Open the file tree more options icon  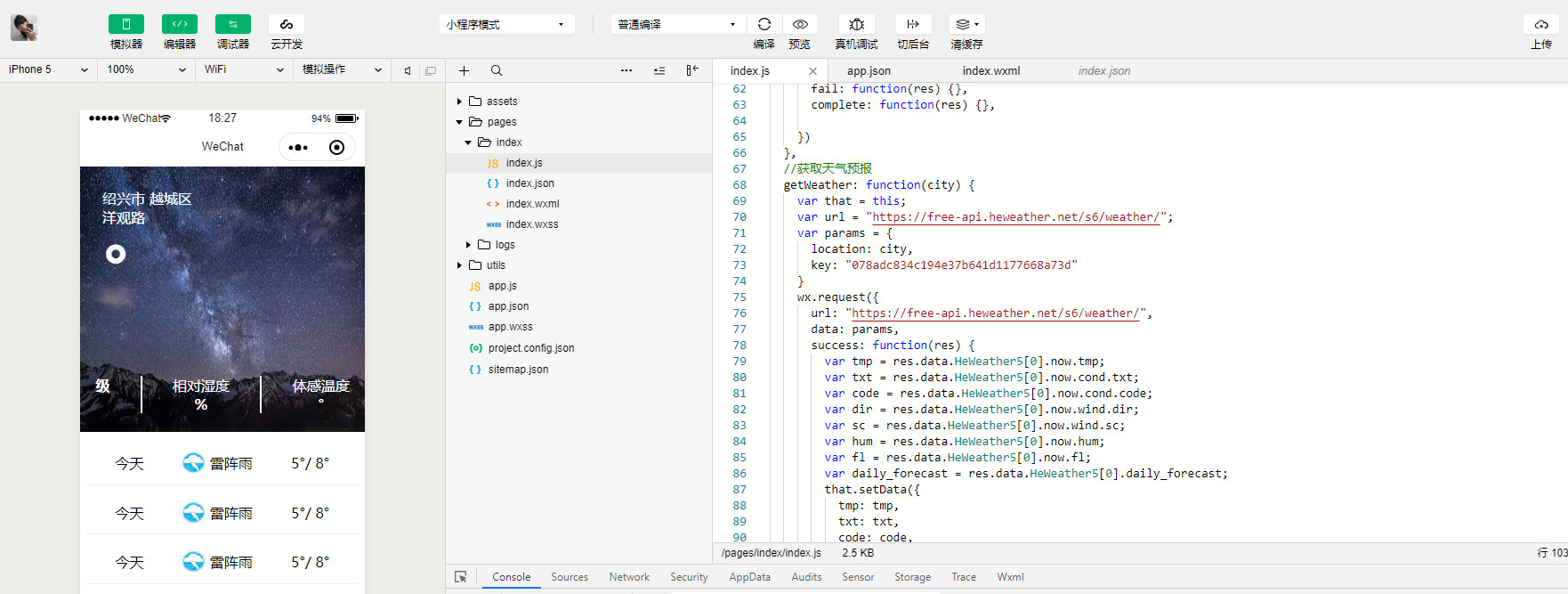coord(626,70)
